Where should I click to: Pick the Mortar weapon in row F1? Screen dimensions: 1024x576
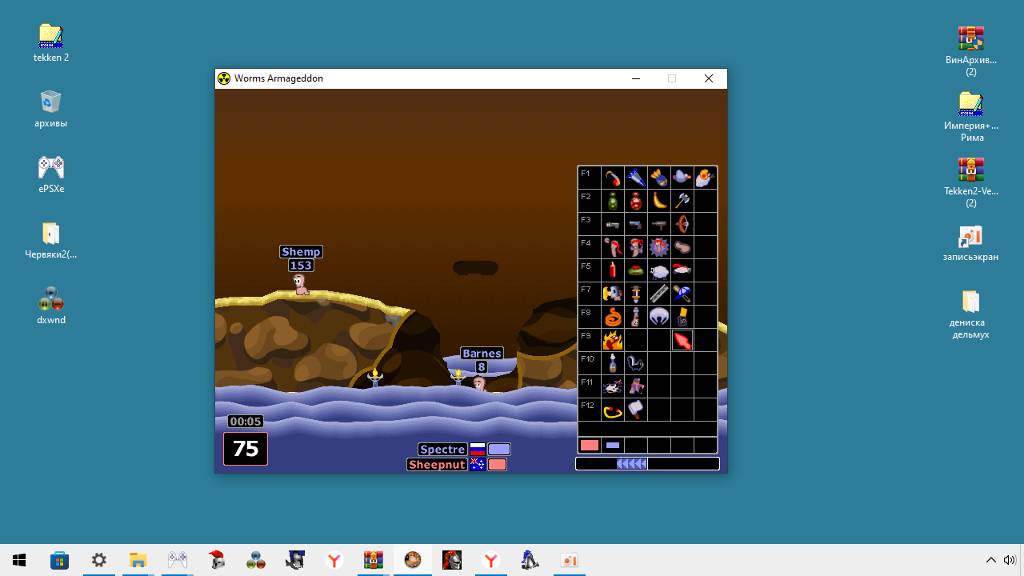[659, 178]
